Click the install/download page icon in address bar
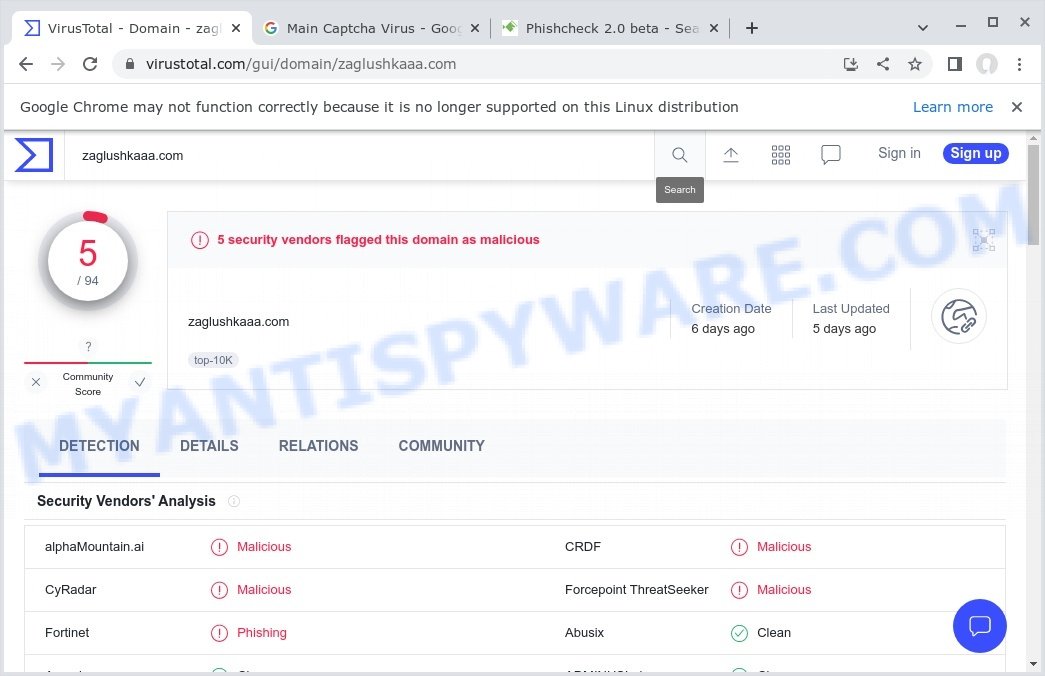This screenshot has height=676, width=1045. click(850, 64)
